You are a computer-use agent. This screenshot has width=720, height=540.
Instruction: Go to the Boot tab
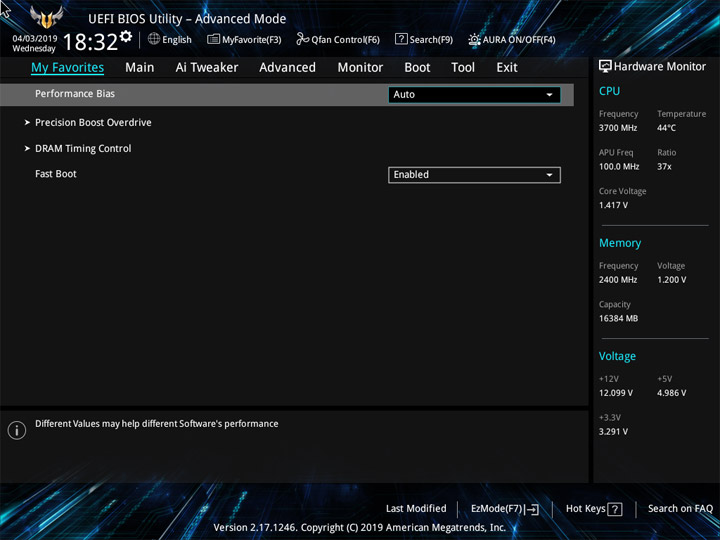tap(417, 68)
